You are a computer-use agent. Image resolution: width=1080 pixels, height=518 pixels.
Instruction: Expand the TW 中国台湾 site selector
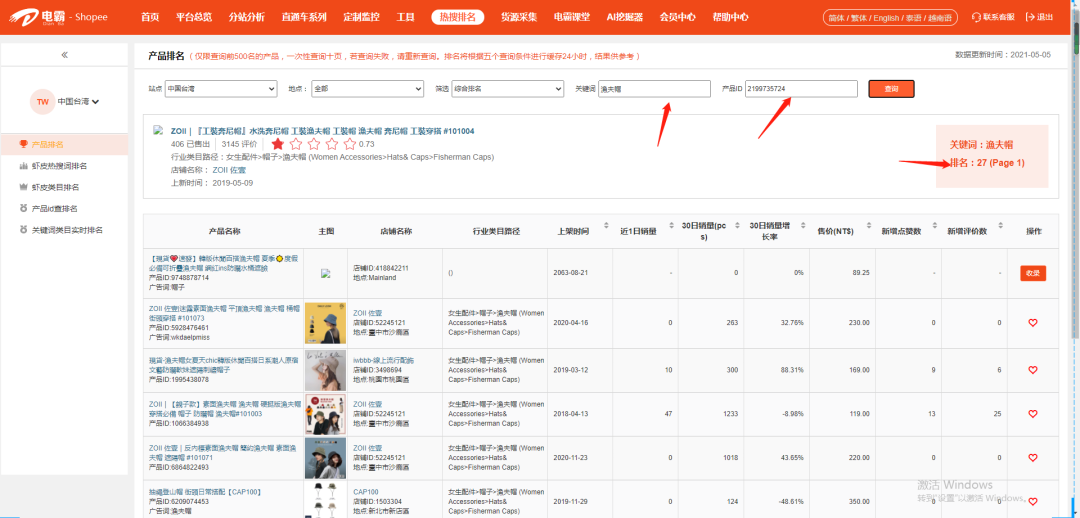[x=96, y=102]
